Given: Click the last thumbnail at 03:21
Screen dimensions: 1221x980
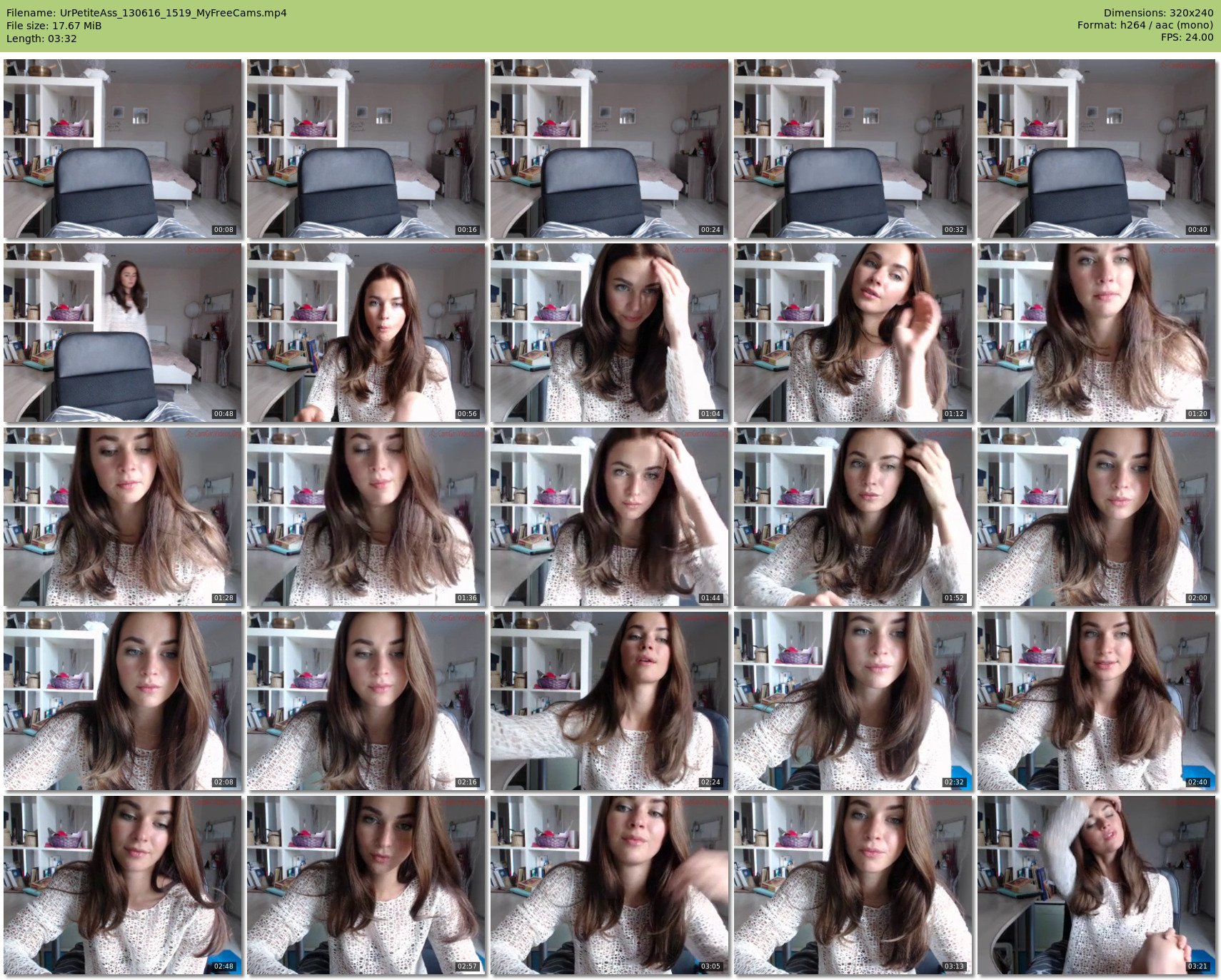Looking at the screenshot, I should [1096, 885].
